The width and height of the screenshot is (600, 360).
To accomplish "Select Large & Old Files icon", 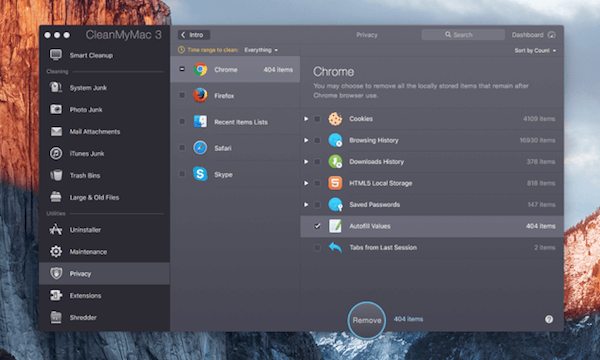I will [56, 197].
